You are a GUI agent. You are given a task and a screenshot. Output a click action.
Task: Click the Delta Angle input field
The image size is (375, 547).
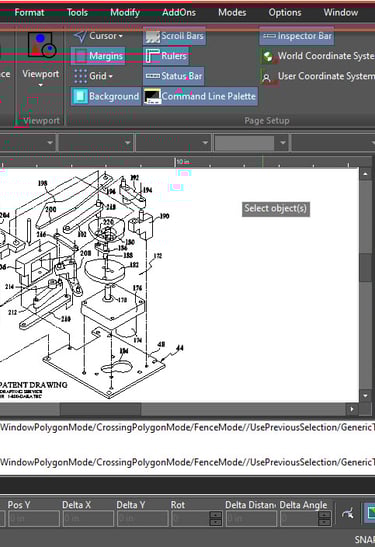point(299,519)
